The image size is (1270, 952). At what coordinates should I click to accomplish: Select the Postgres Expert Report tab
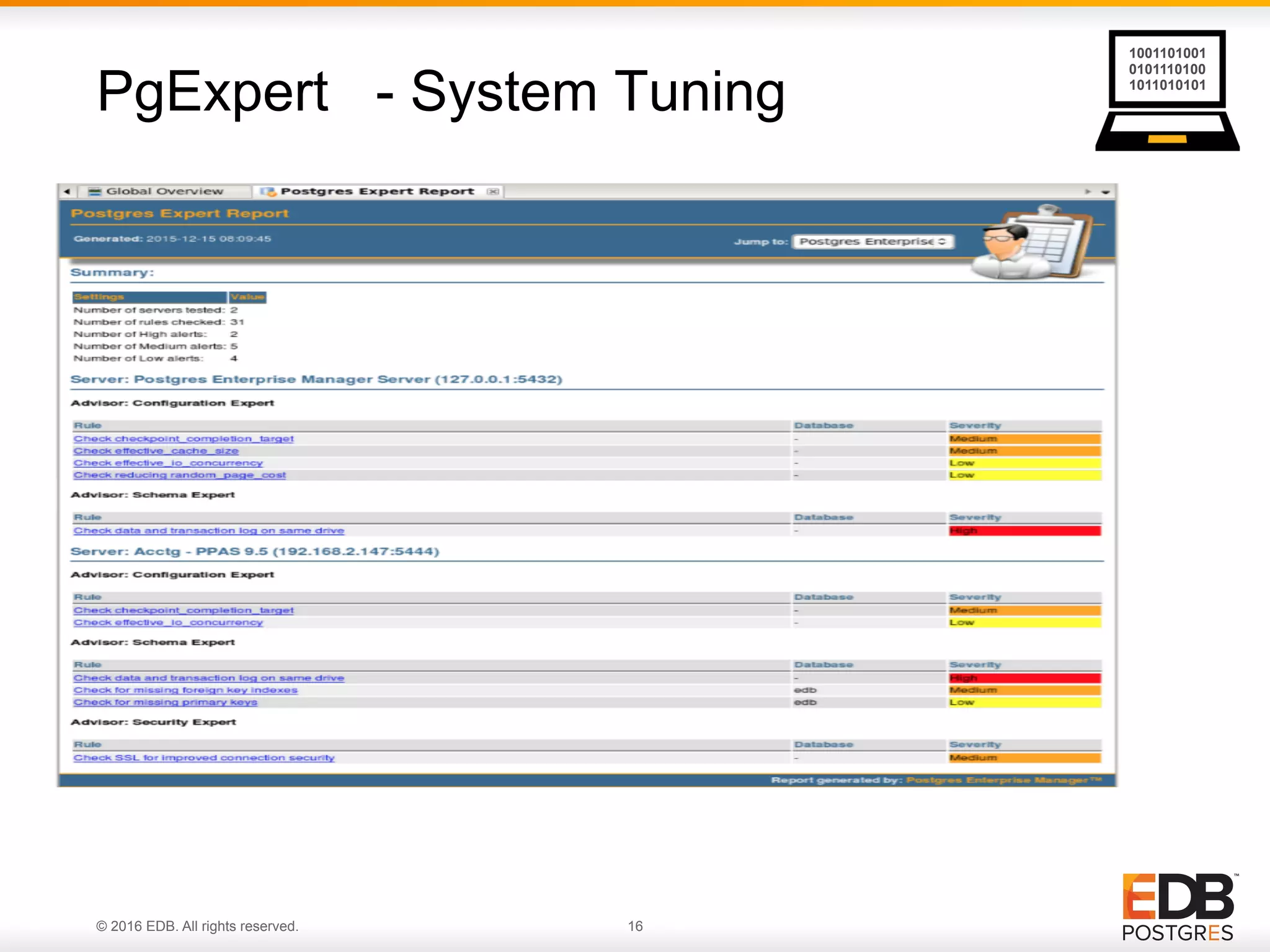click(377, 192)
